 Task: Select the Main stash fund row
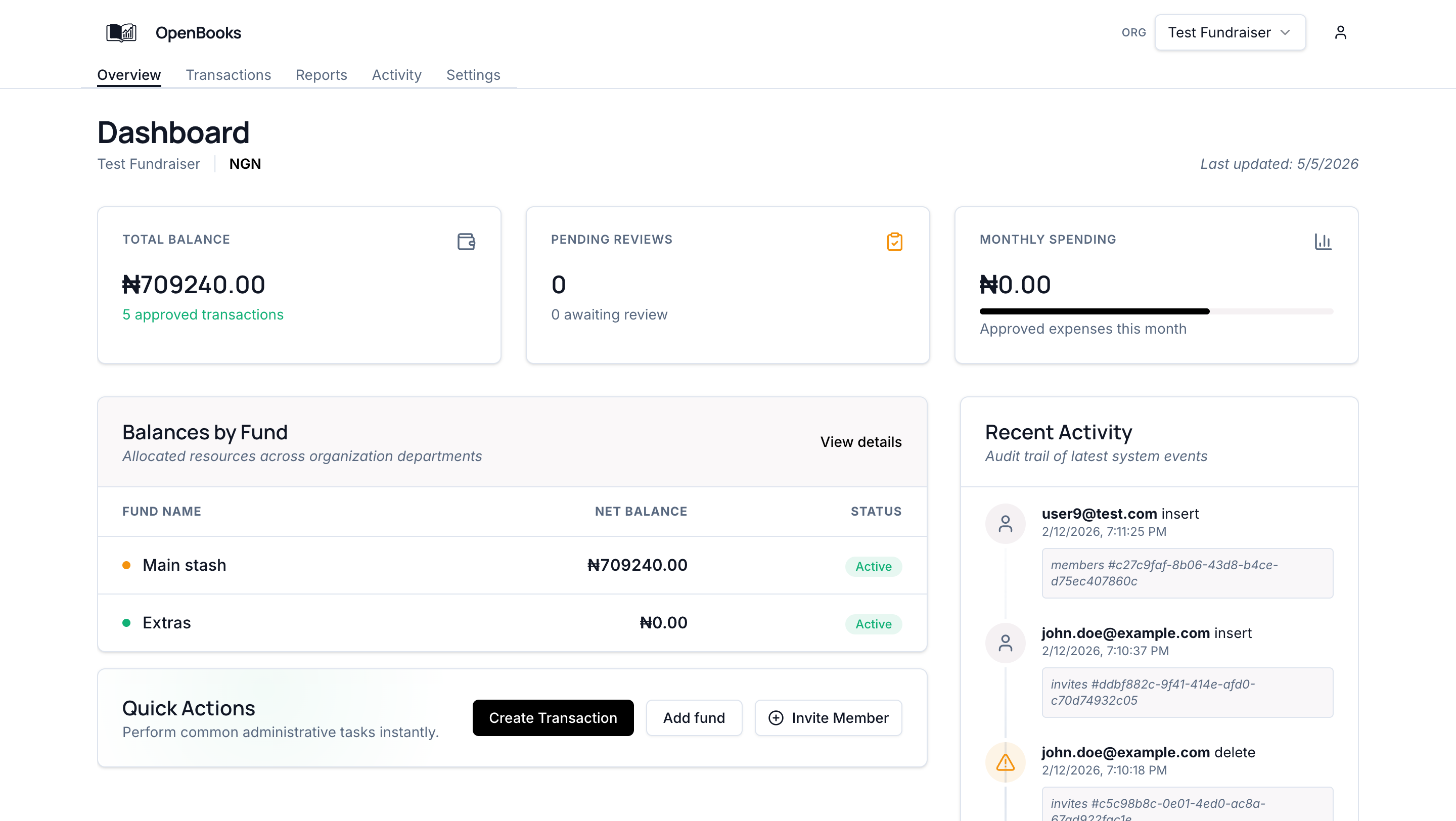pyautogui.click(x=512, y=565)
